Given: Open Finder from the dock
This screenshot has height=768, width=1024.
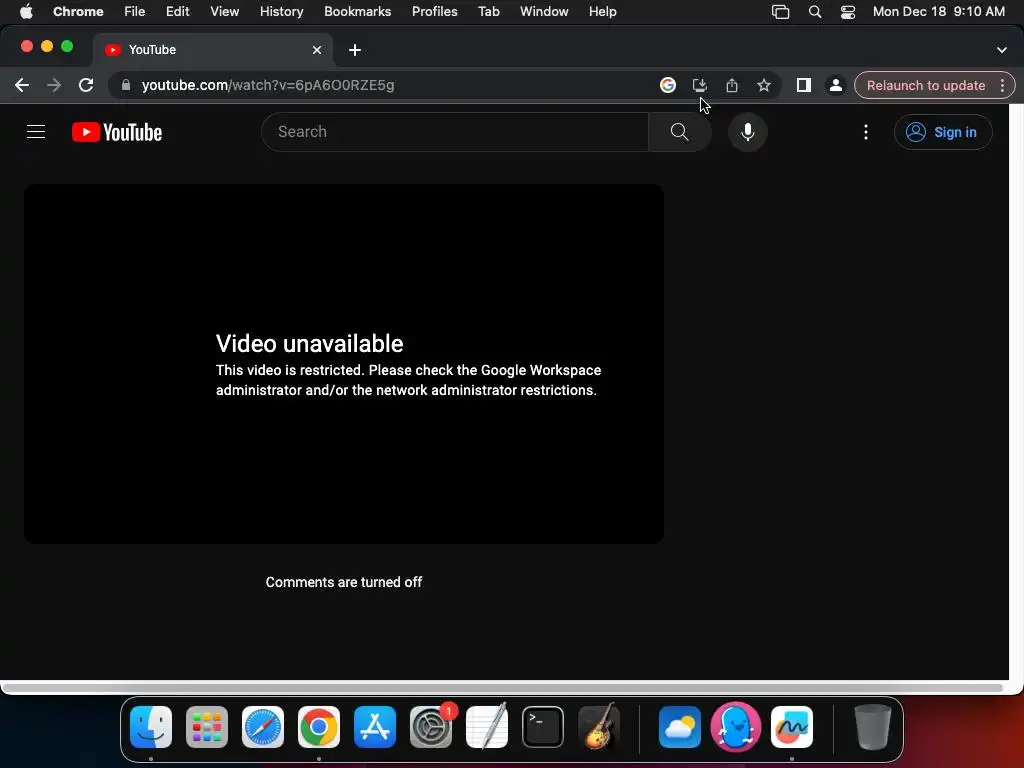Looking at the screenshot, I should [151, 727].
